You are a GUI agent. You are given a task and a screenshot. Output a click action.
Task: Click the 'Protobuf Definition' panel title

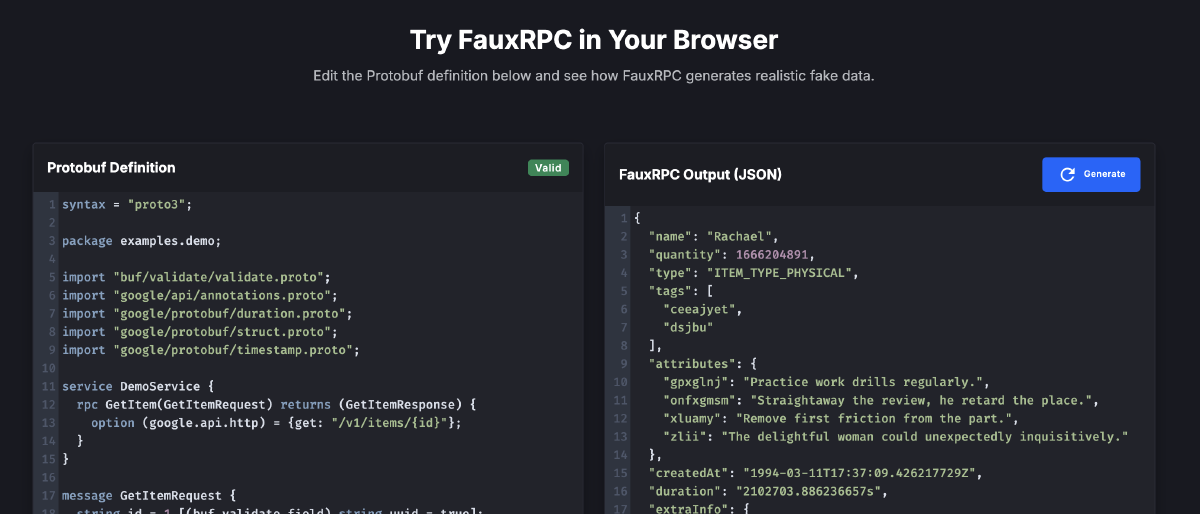(x=111, y=168)
